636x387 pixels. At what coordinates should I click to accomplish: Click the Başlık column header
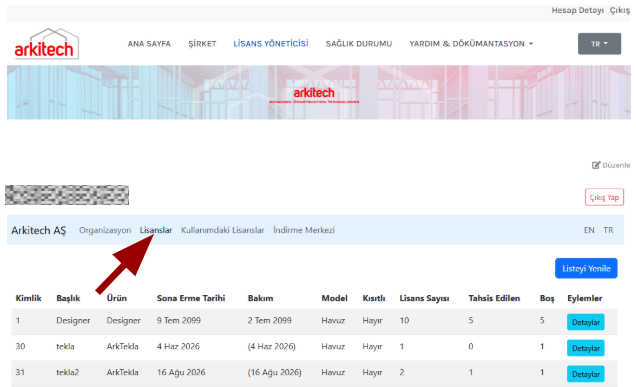coord(68,298)
